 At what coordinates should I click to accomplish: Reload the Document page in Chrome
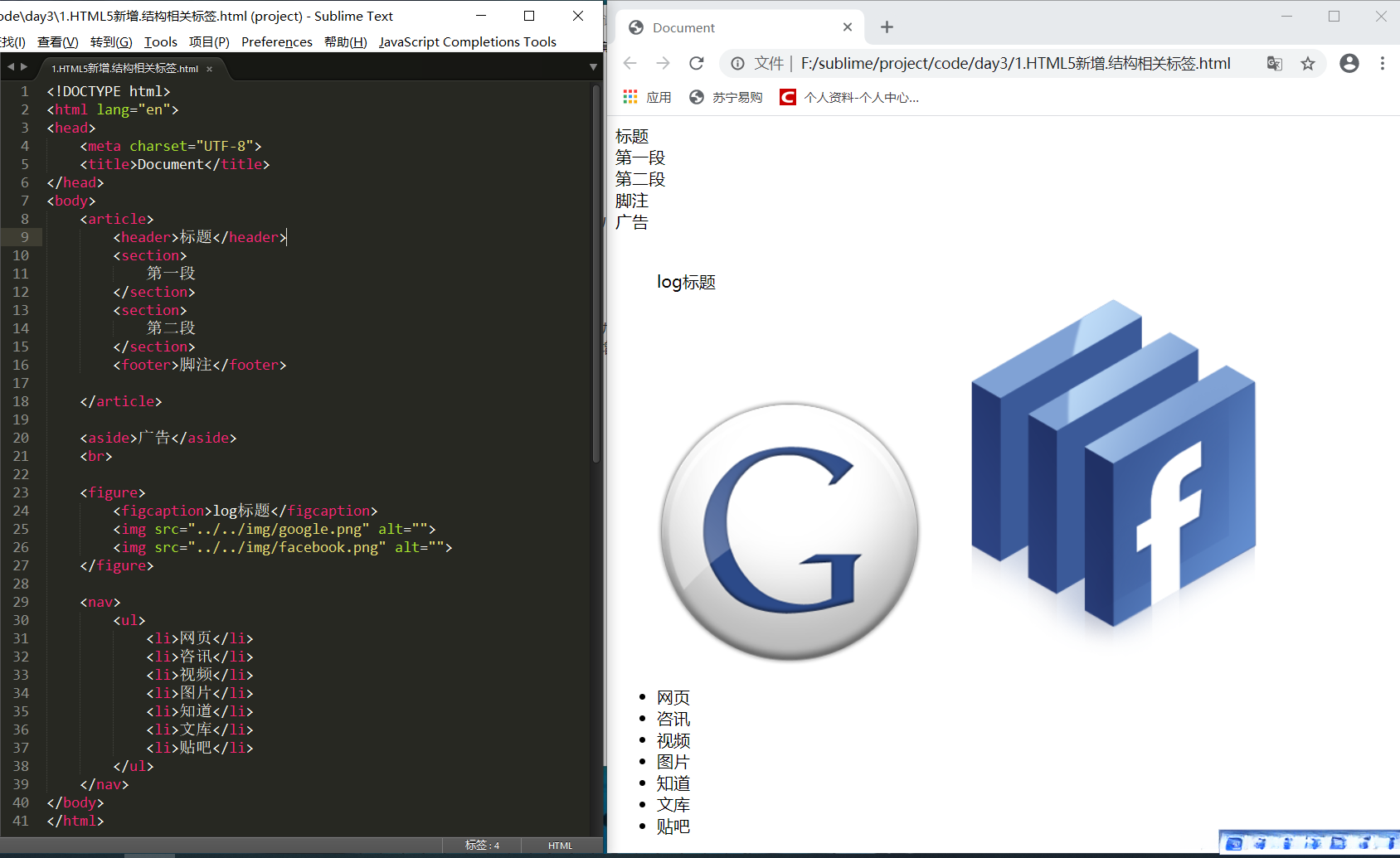click(697, 64)
